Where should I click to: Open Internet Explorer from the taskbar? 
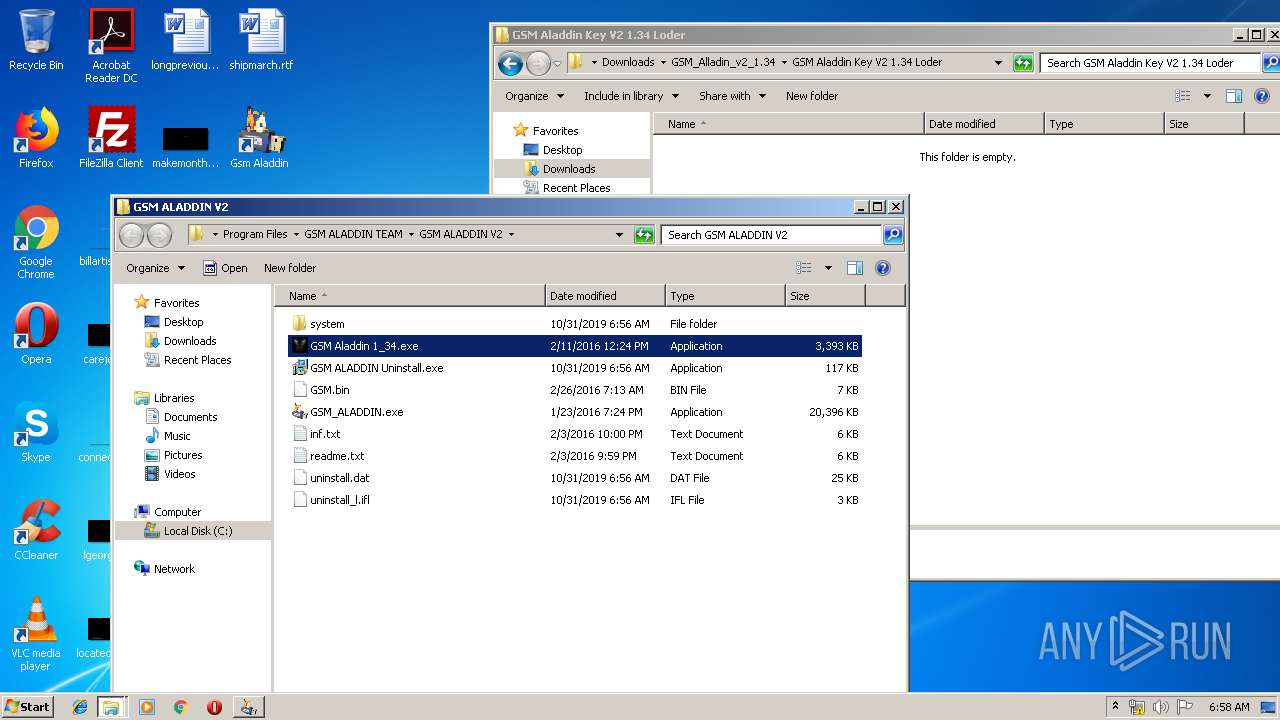click(x=80, y=707)
